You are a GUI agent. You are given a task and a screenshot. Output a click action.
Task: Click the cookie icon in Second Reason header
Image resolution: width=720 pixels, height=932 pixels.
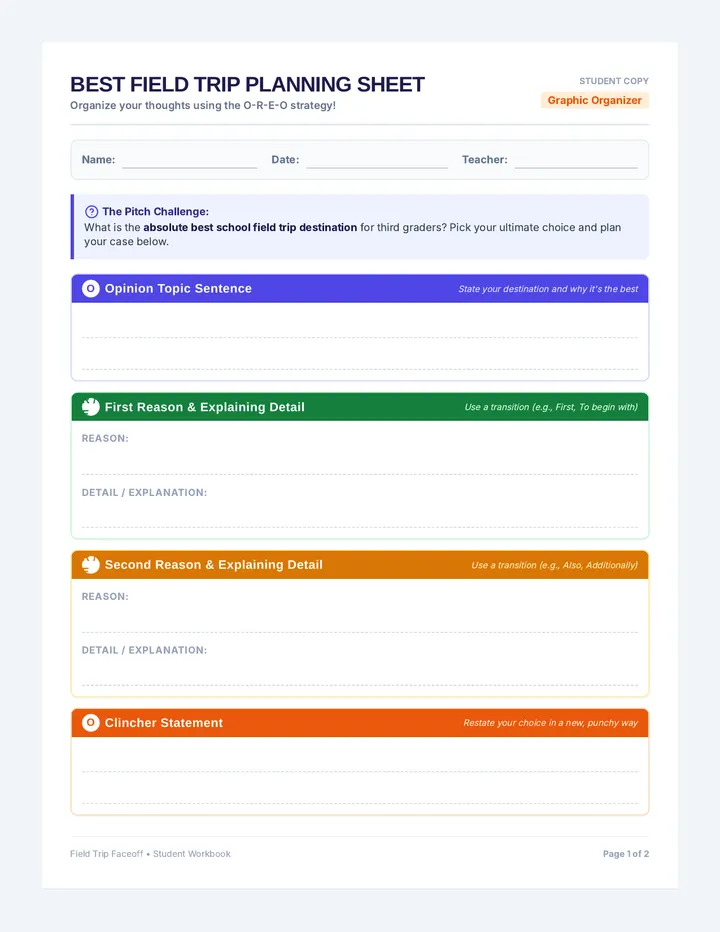(90, 565)
